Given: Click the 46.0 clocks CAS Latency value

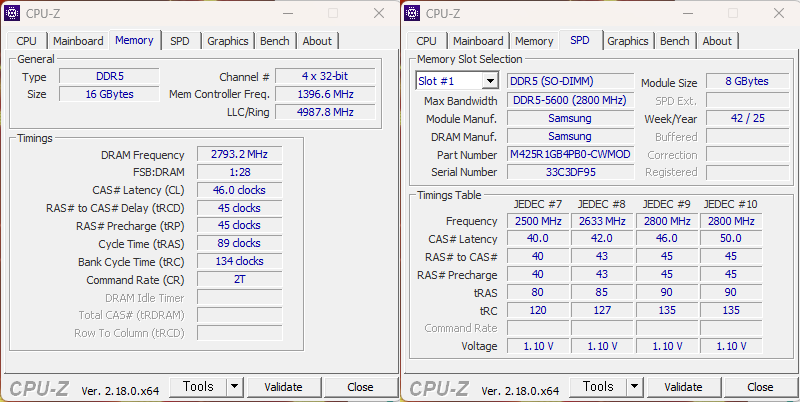Looking at the screenshot, I should click(x=239, y=190).
